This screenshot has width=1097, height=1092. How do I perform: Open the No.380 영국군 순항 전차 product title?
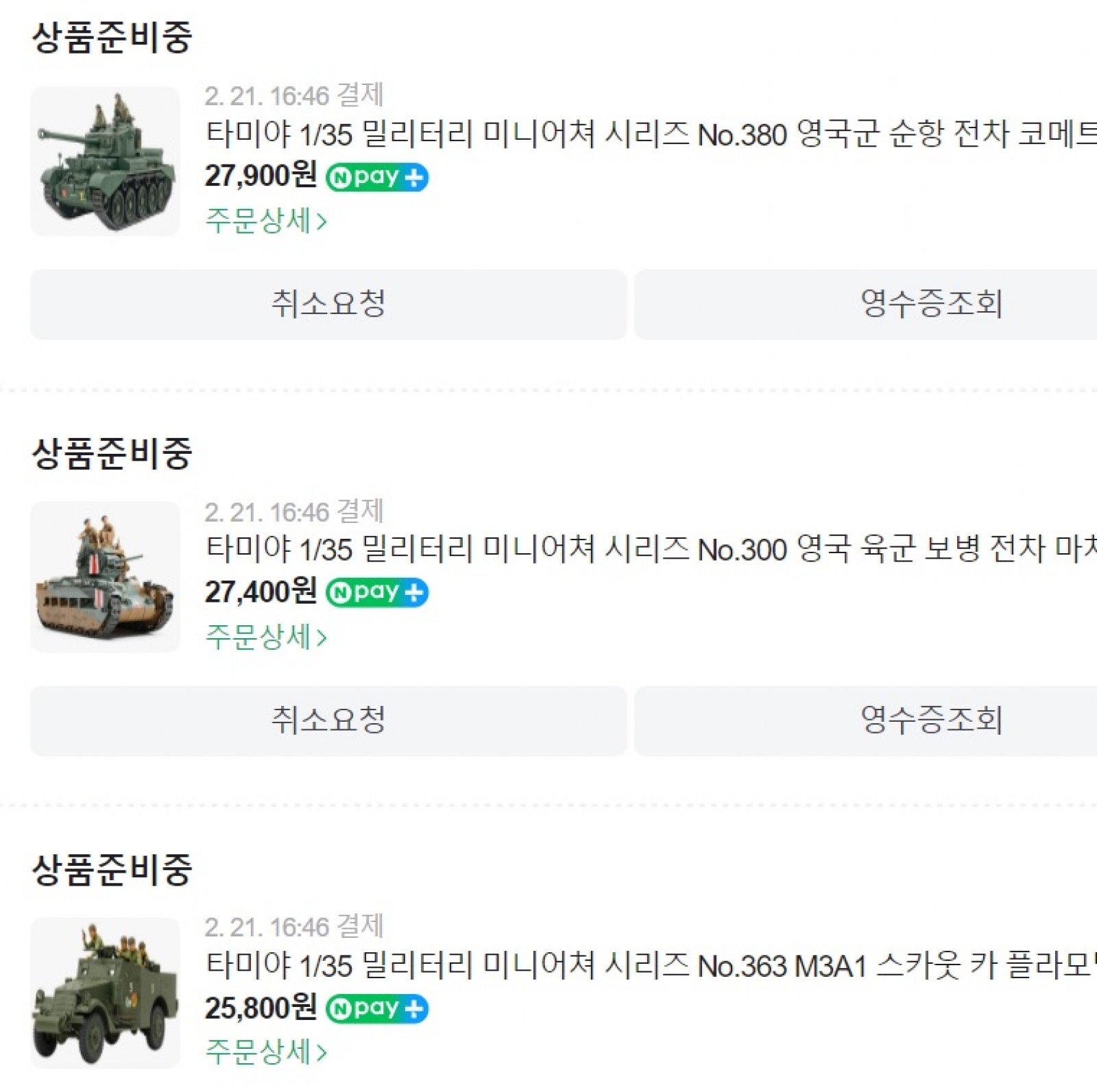[x=651, y=134]
